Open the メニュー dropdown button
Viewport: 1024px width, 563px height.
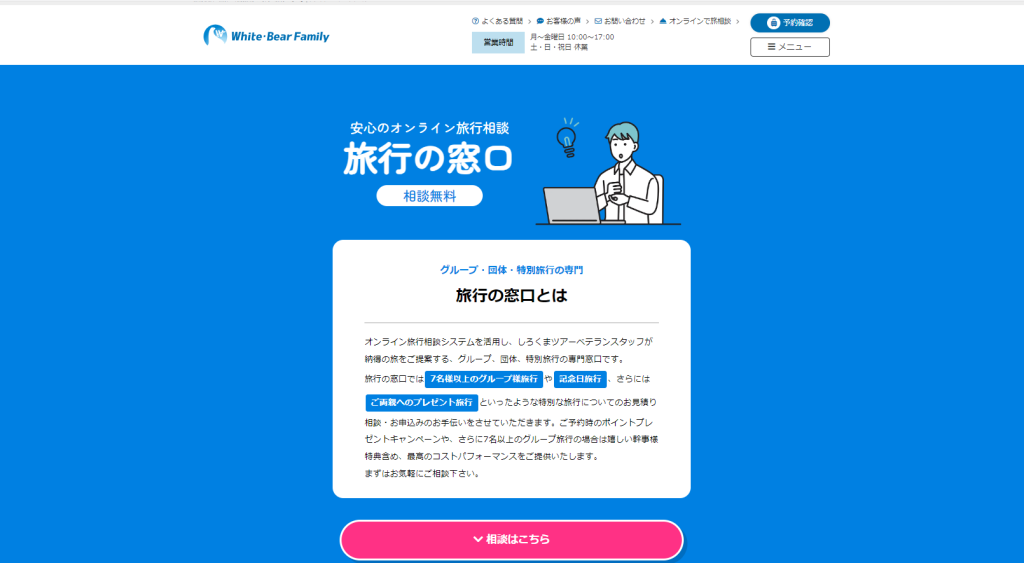790,47
